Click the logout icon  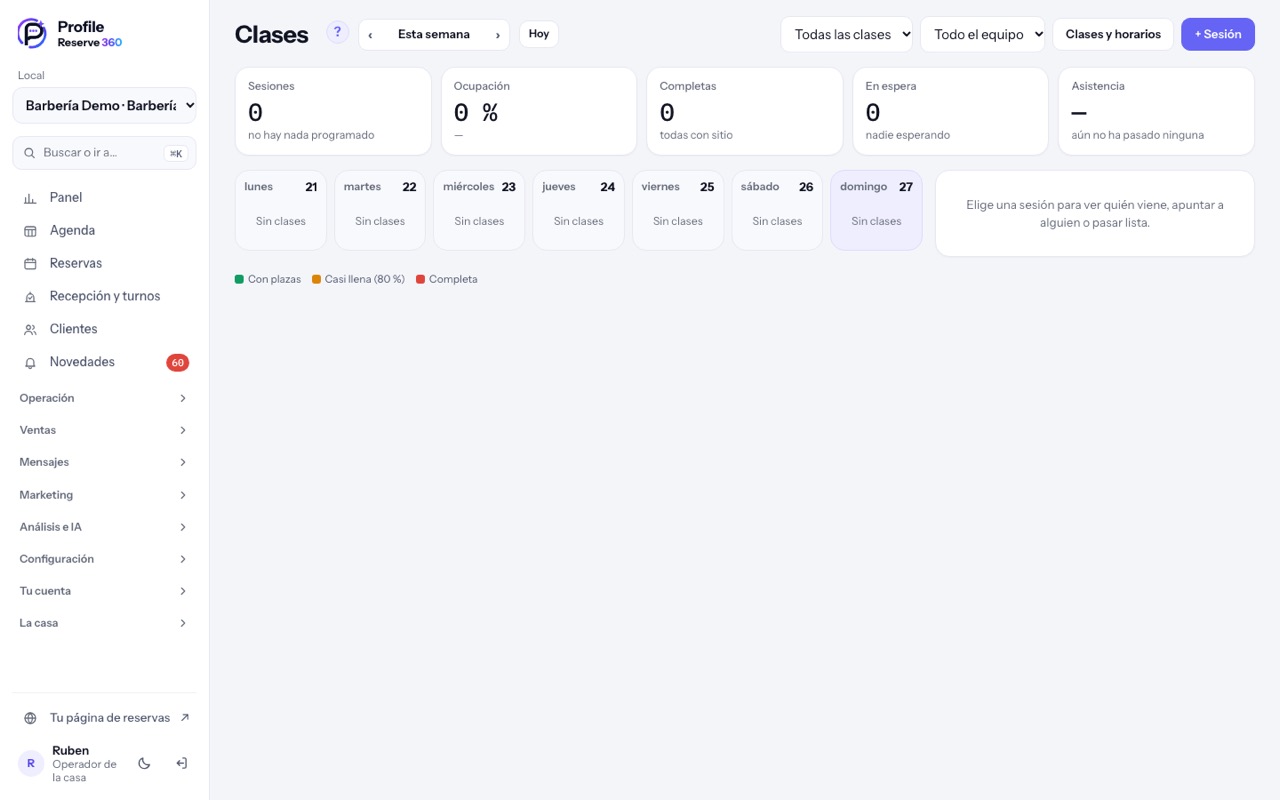pyautogui.click(x=181, y=763)
